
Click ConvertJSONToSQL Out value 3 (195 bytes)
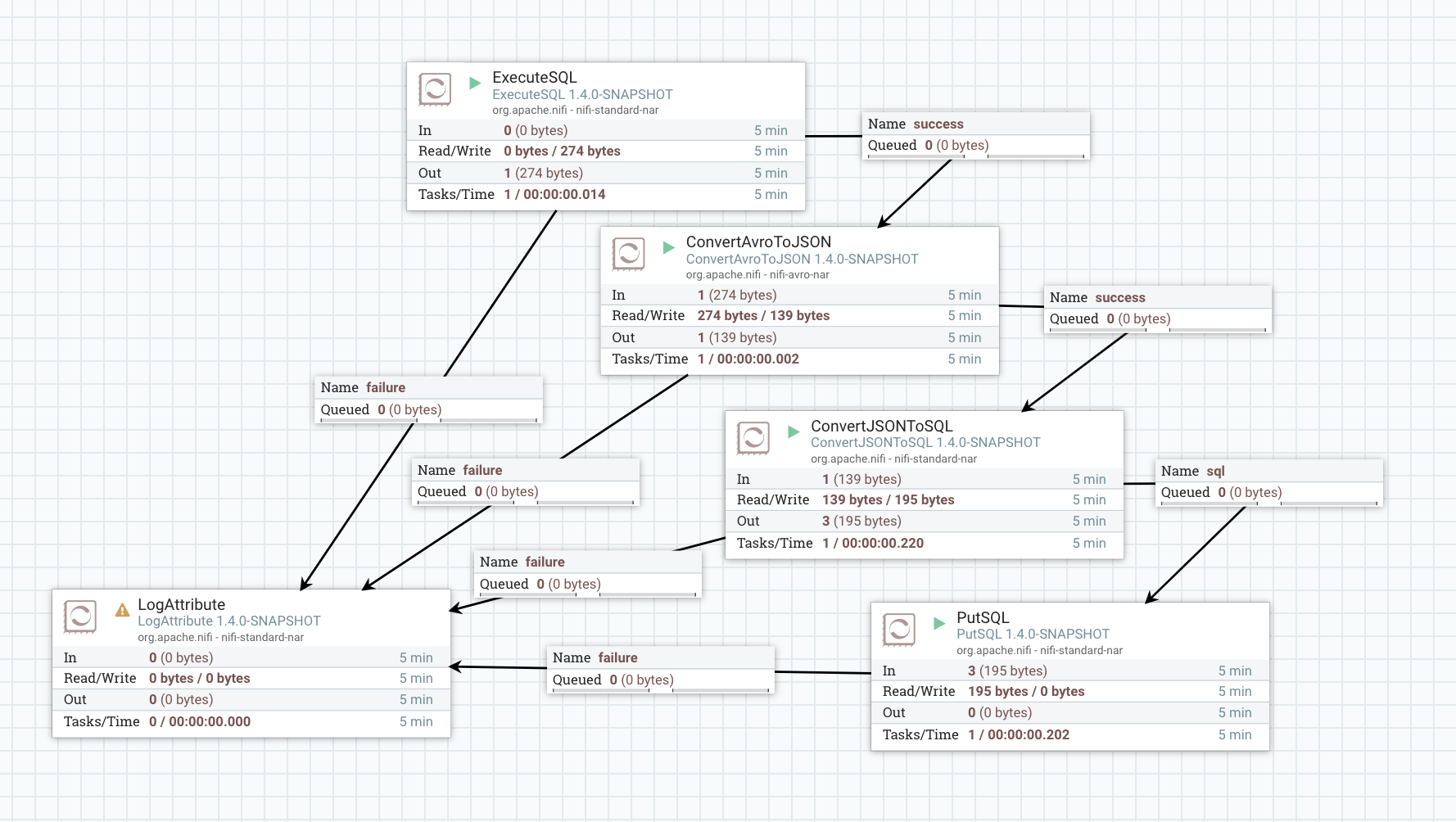[861, 522]
